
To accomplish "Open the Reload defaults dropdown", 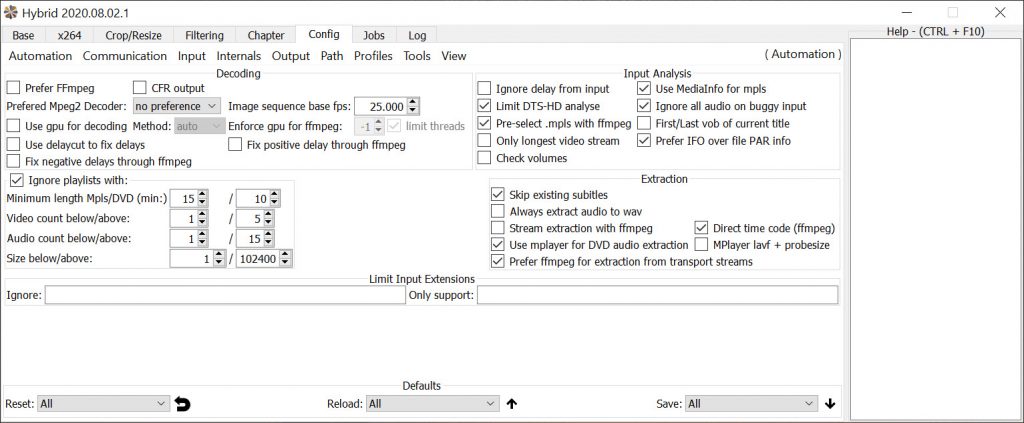I will (433, 404).
